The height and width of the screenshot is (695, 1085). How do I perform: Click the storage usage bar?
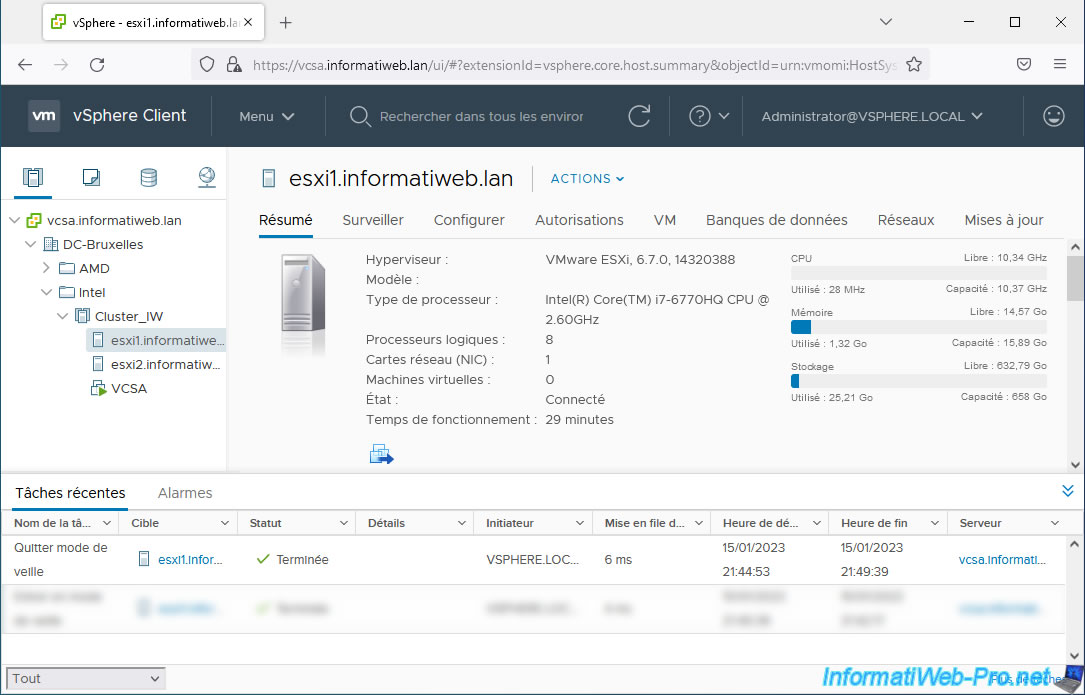(x=918, y=381)
